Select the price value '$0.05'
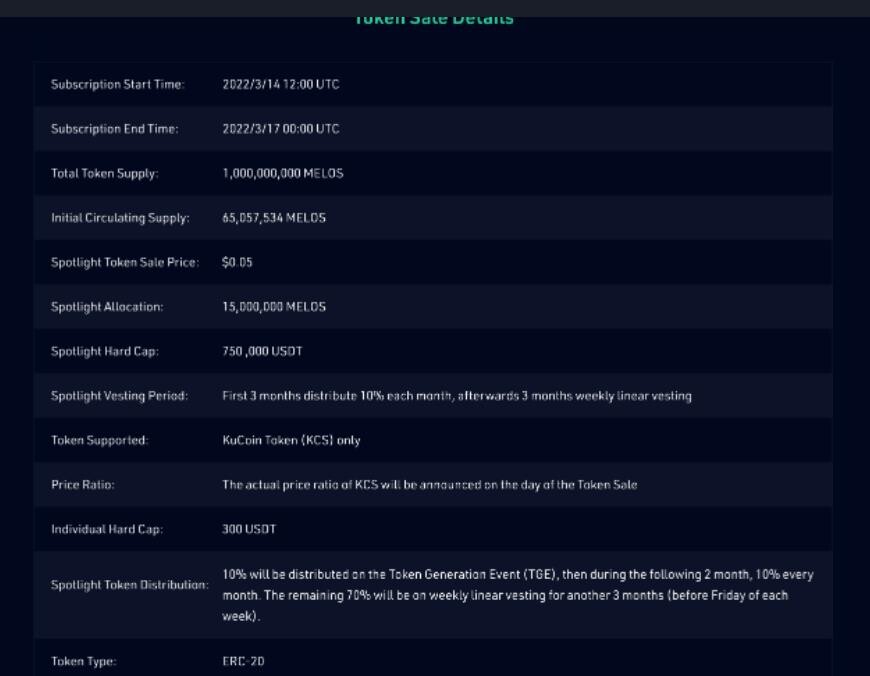 point(237,262)
